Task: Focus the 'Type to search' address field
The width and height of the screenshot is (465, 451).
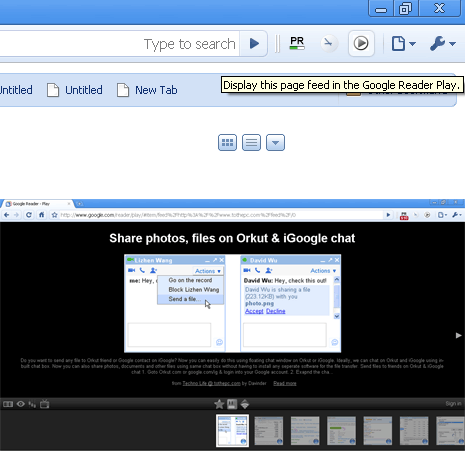Action: 119,44
